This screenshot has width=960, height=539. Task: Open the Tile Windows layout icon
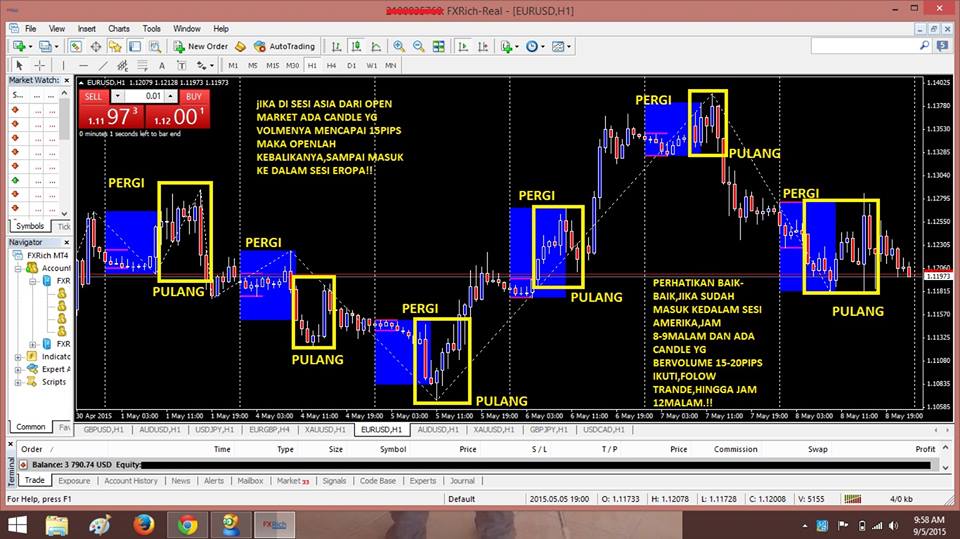pos(438,46)
